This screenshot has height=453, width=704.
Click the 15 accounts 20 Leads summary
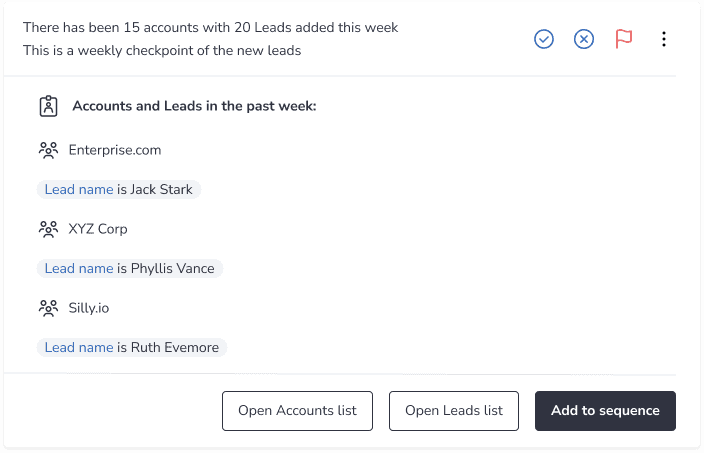211,27
